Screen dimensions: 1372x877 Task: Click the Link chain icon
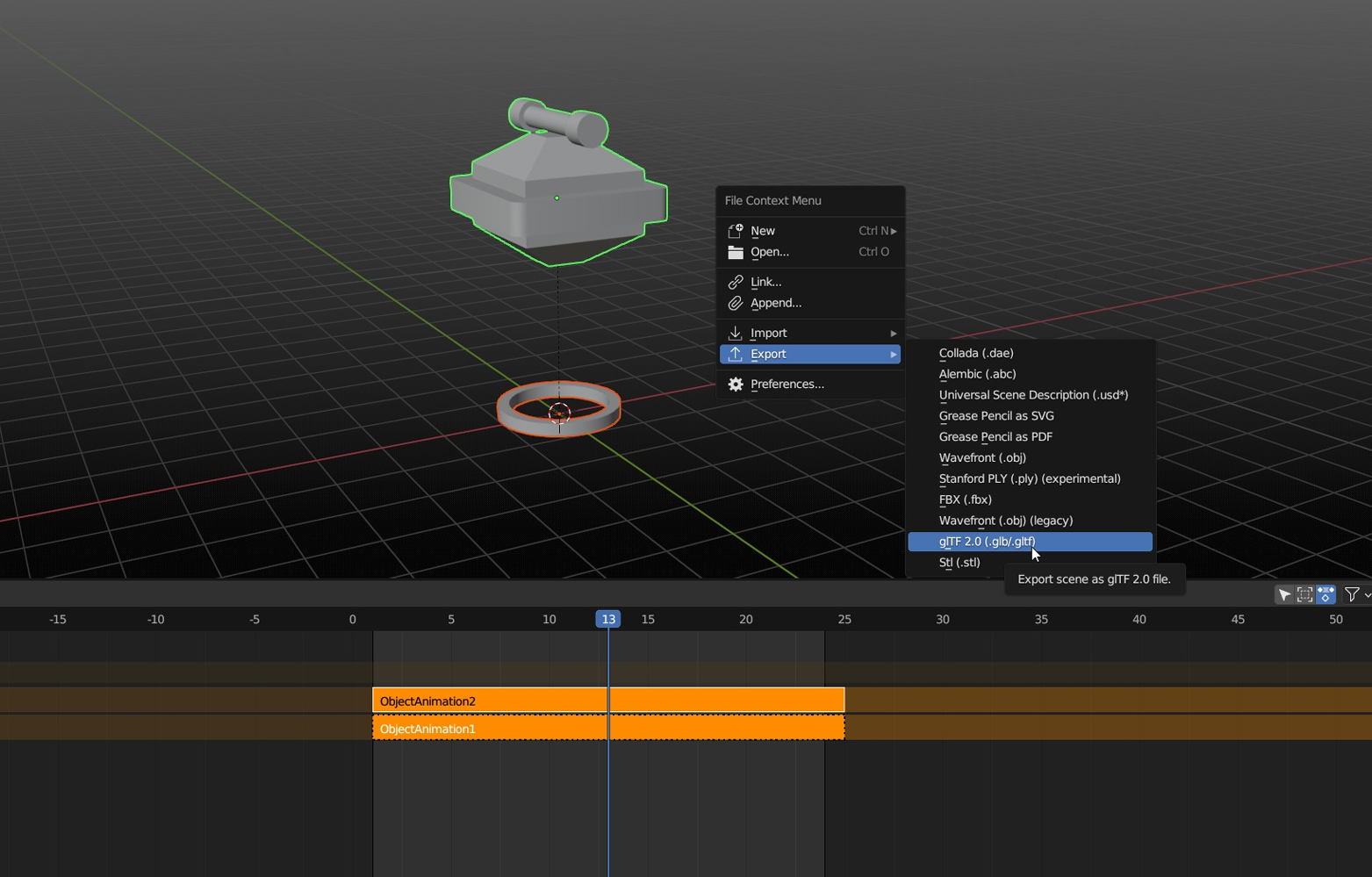[x=736, y=282]
